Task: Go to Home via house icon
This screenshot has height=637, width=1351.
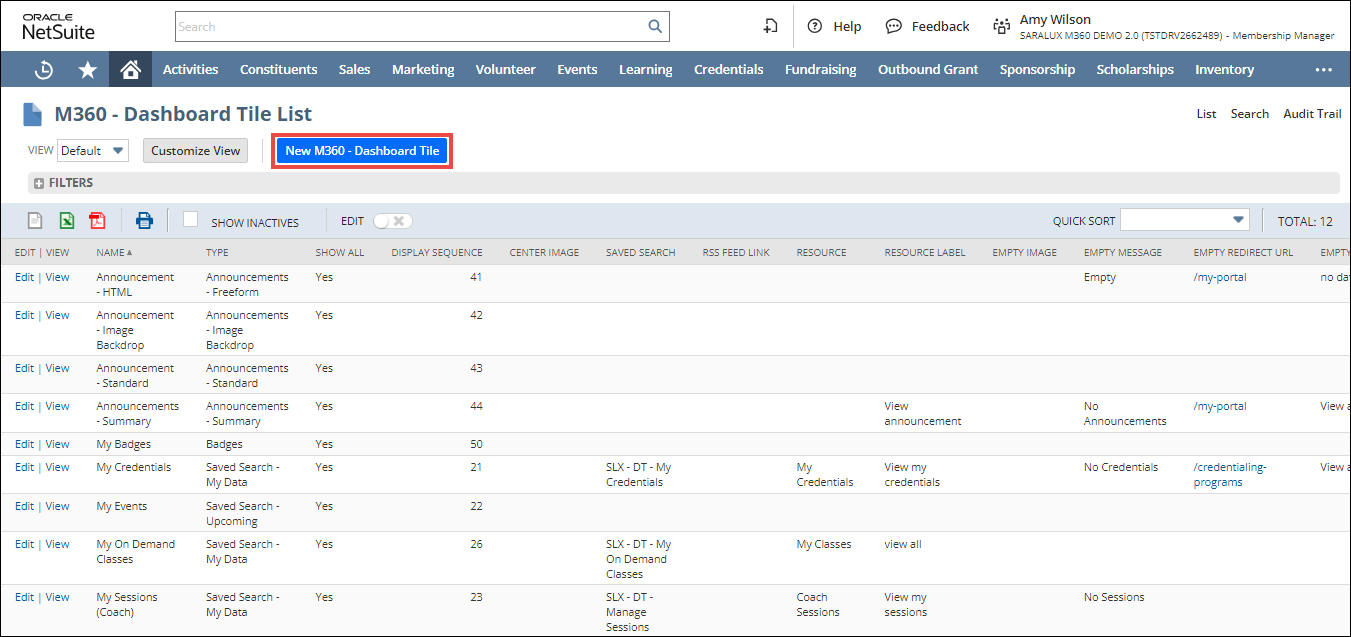Action: pos(130,70)
